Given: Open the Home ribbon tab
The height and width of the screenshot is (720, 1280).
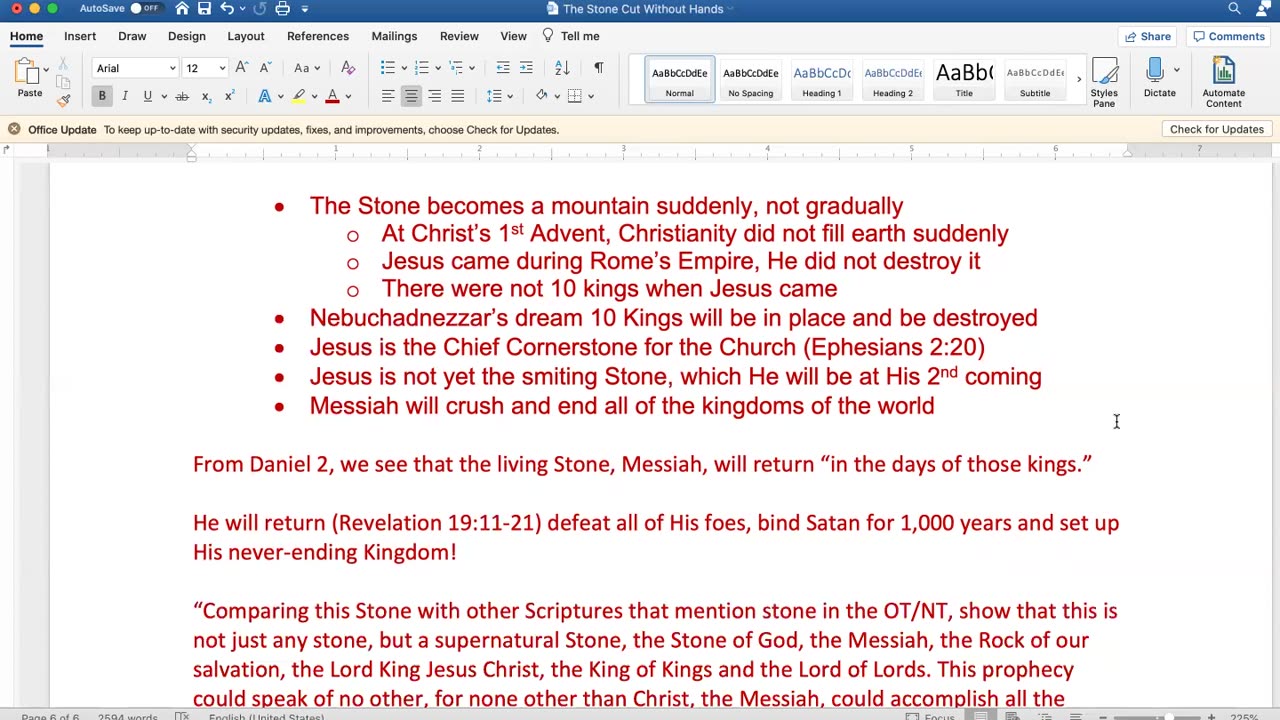Looking at the screenshot, I should (x=26, y=36).
